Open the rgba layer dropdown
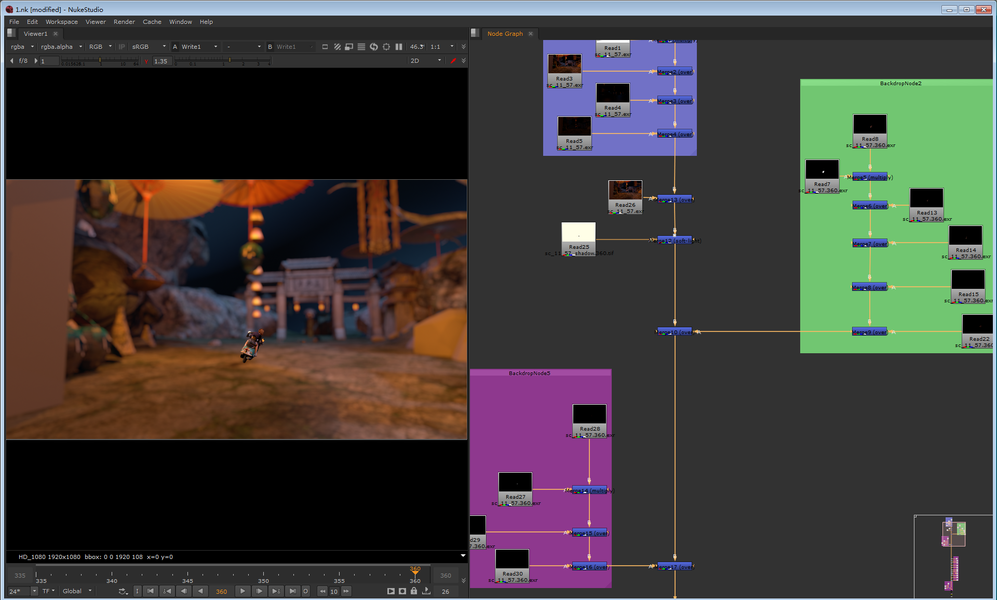Image resolution: width=997 pixels, height=600 pixels. tap(22, 46)
